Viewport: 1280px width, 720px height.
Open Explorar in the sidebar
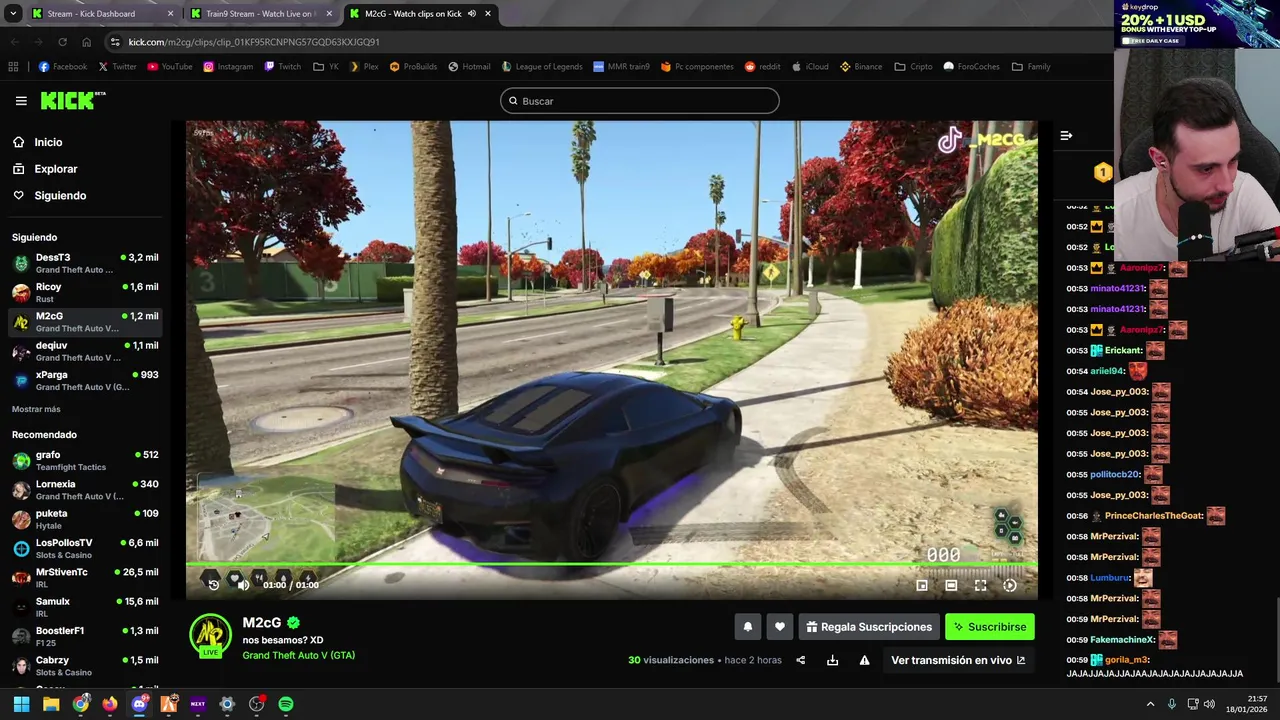pyautogui.click(x=55, y=169)
